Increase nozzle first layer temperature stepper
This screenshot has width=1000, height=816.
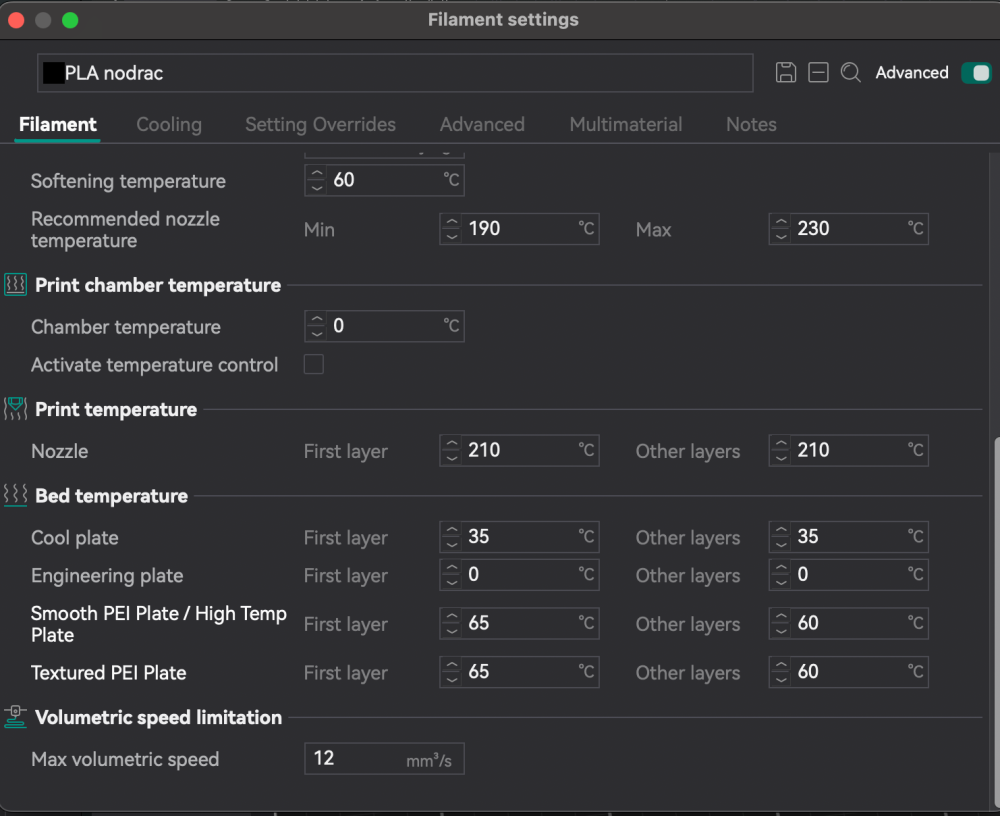coord(452,444)
